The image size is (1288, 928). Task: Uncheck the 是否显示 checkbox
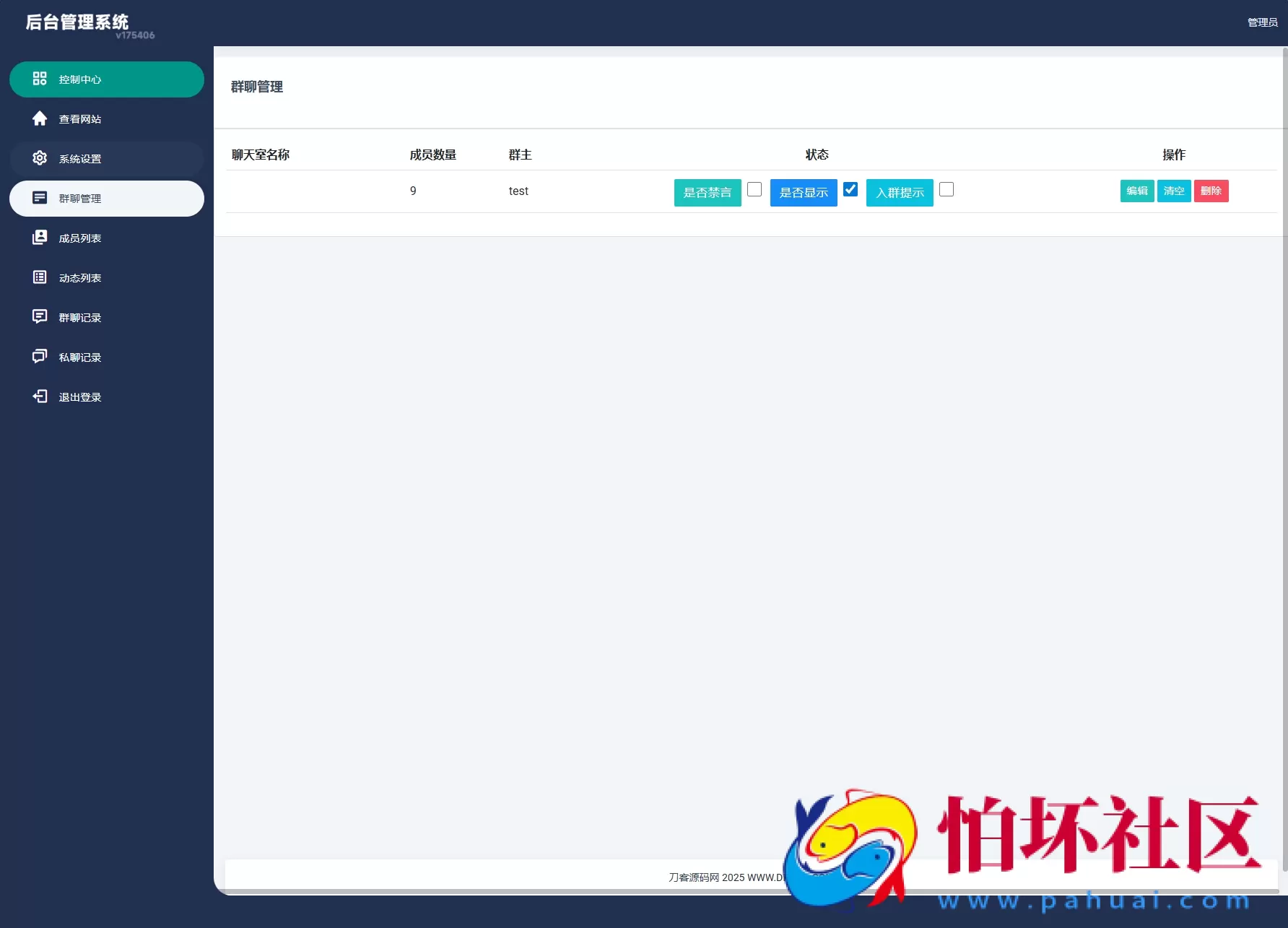tap(850, 189)
